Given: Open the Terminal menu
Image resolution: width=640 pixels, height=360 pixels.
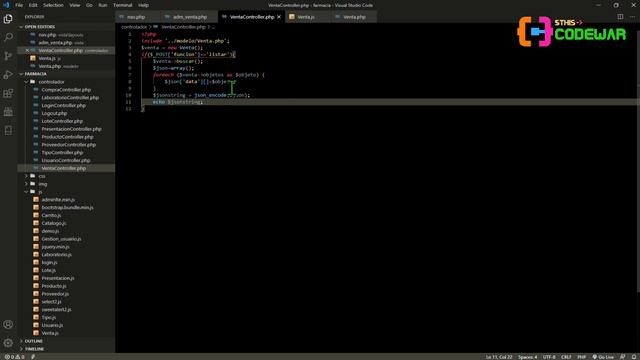Looking at the screenshot, I should (x=122, y=5).
